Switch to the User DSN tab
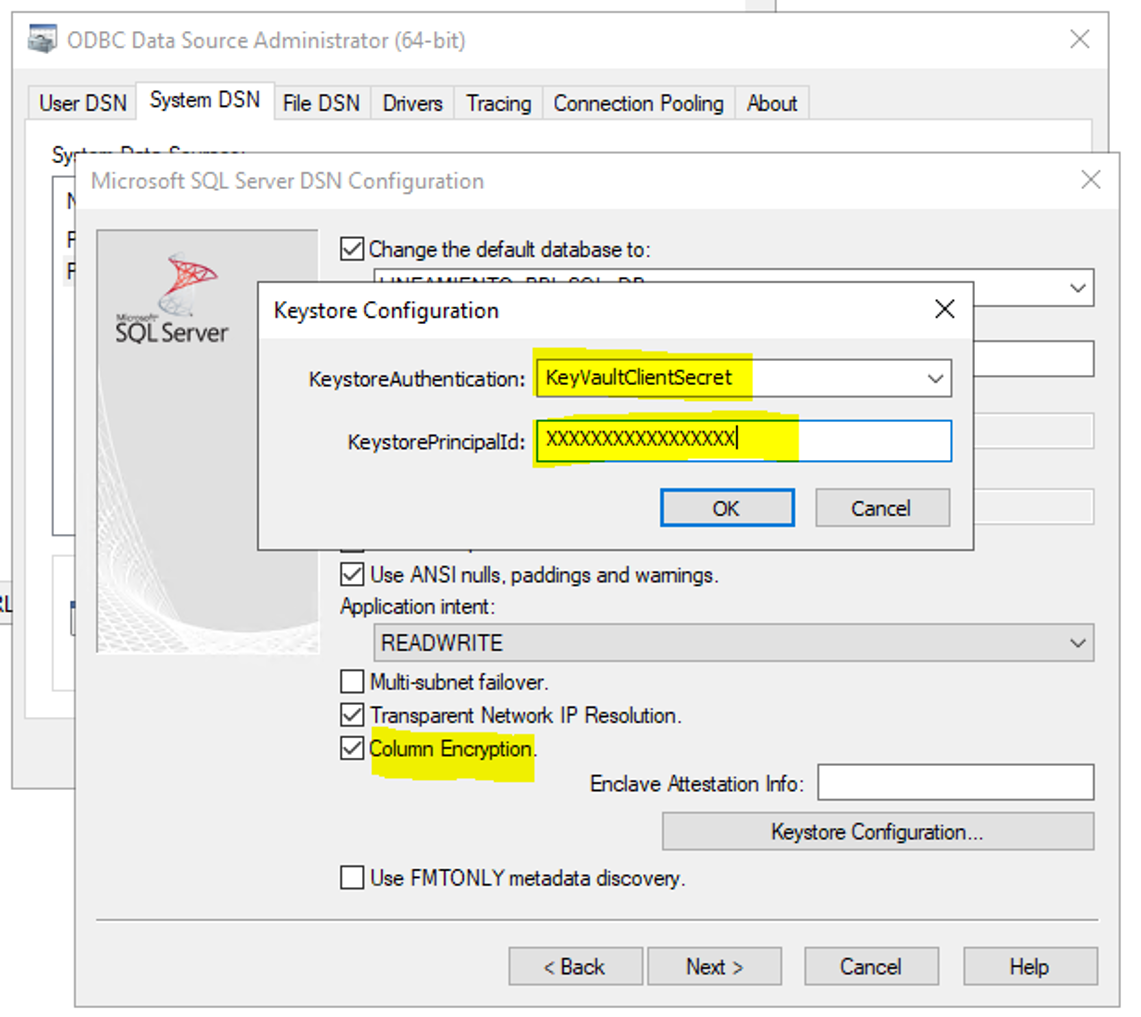Viewport: 1141px width, 1017px height. click(x=83, y=103)
